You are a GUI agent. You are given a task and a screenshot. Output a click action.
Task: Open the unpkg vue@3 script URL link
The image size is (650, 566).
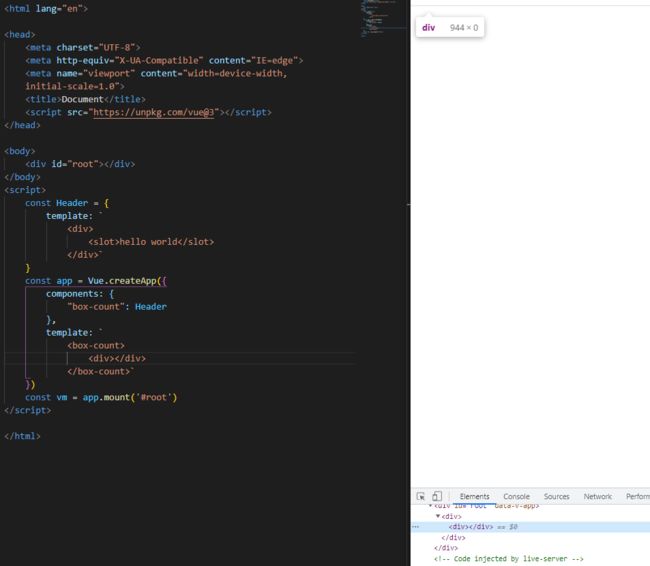[153, 112]
